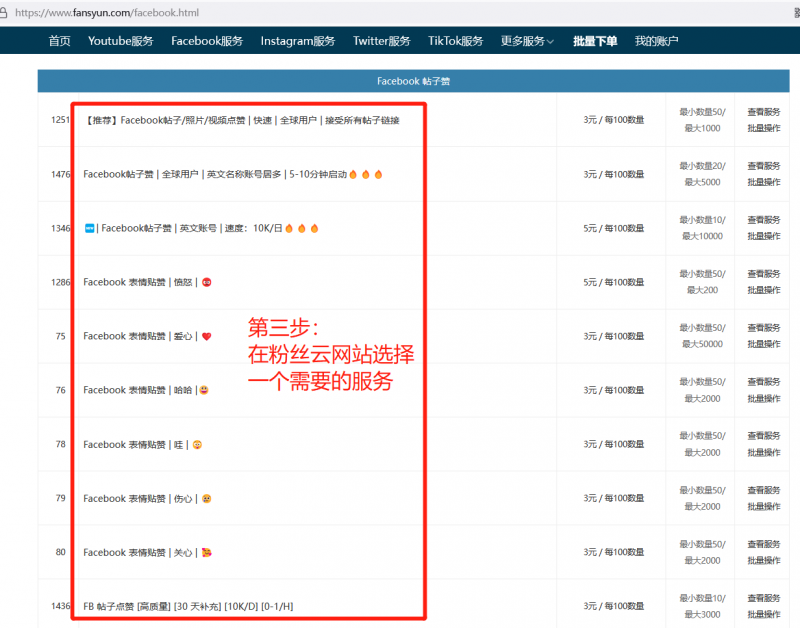800x628 pixels.
Task: Click 批量操作 in the 伤心 reaction row
Action: pos(764,507)
